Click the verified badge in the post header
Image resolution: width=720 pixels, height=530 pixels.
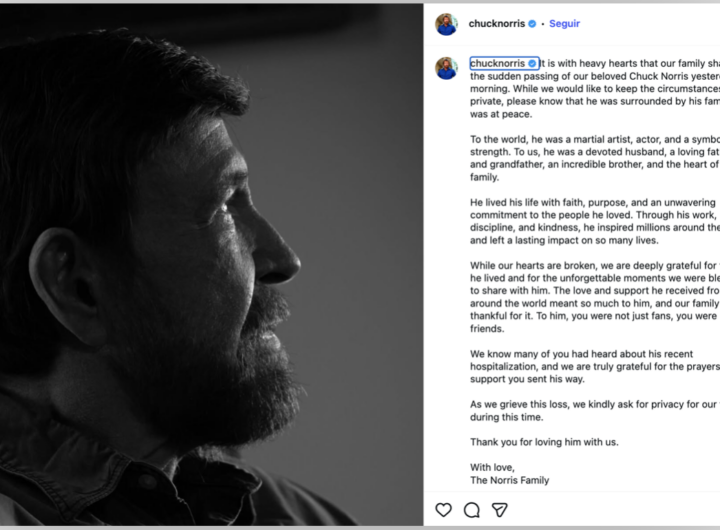(x=533, y=23)
